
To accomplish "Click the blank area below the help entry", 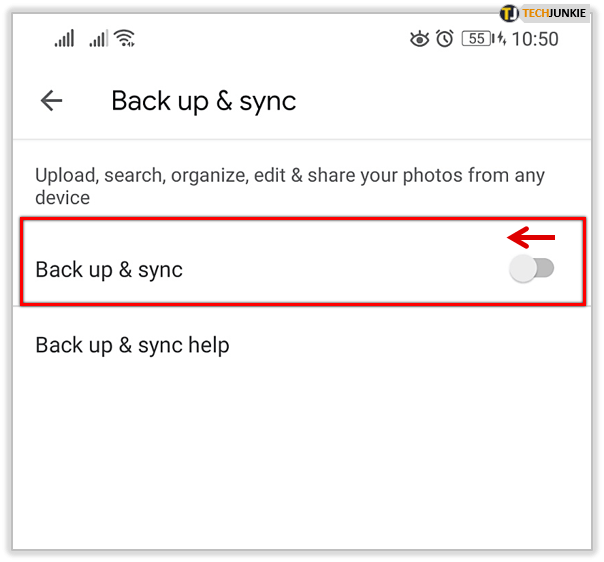I will (300, 460).
